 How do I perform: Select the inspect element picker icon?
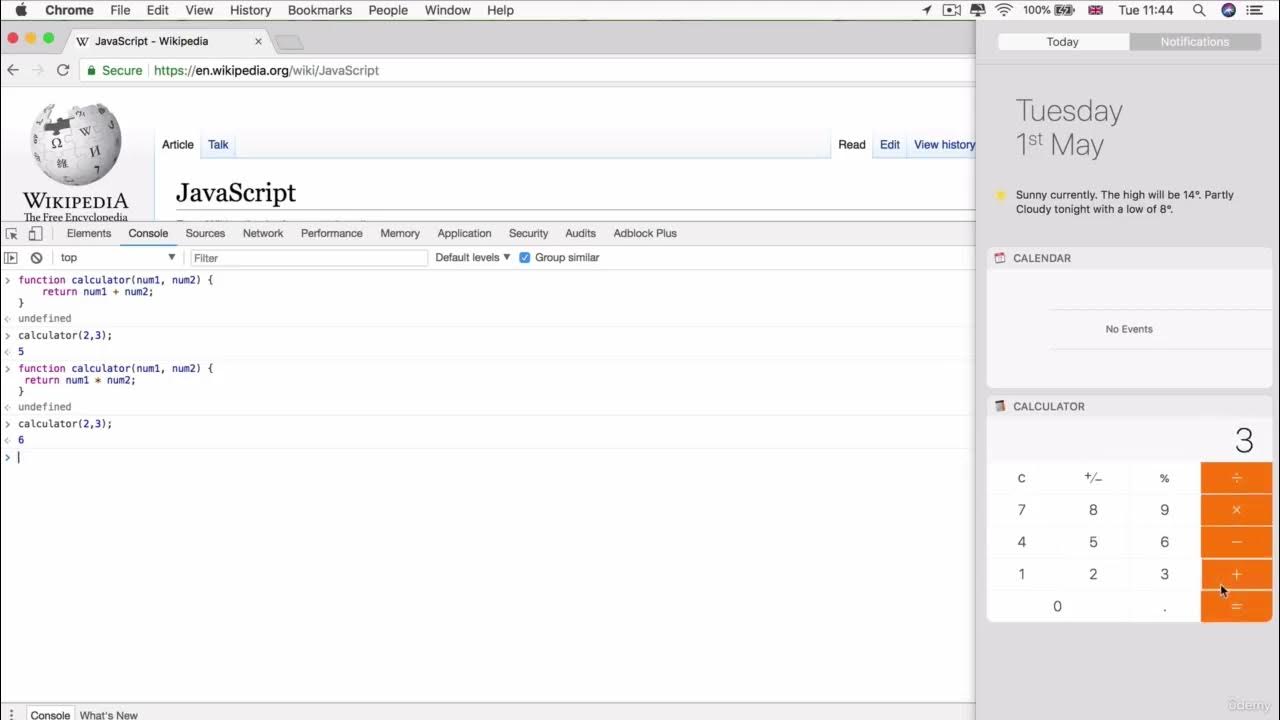pyautogui.click(x=12, y=233)
